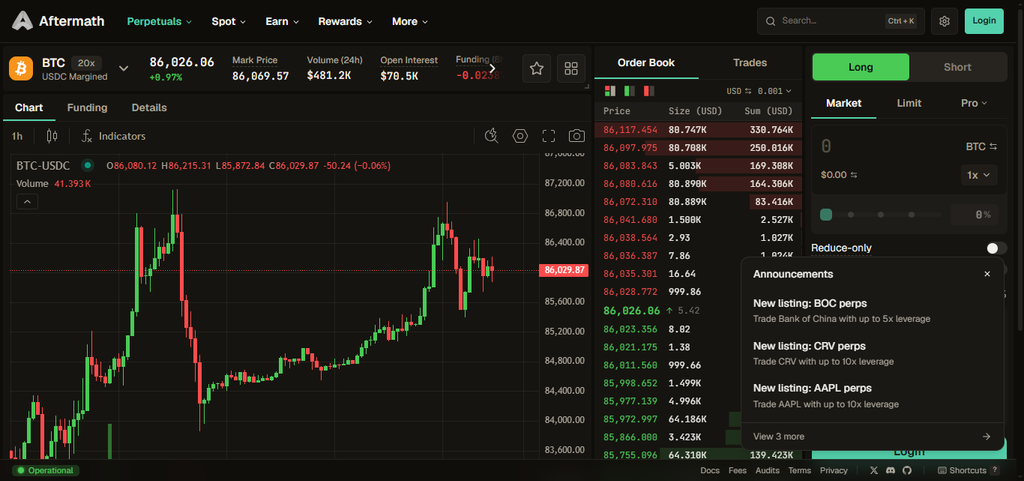Open the 0.001 price grouping dropdown

[x=775, y=91]
